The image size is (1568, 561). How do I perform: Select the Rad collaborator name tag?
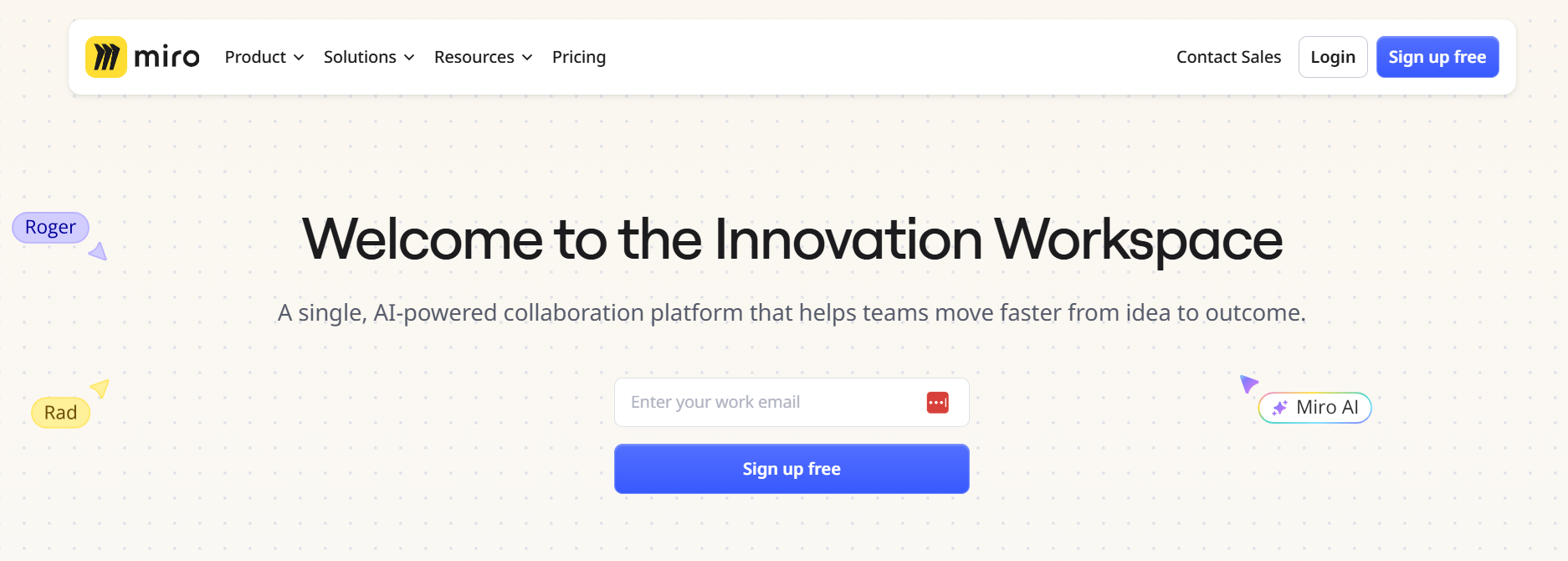tap(59, 412)
